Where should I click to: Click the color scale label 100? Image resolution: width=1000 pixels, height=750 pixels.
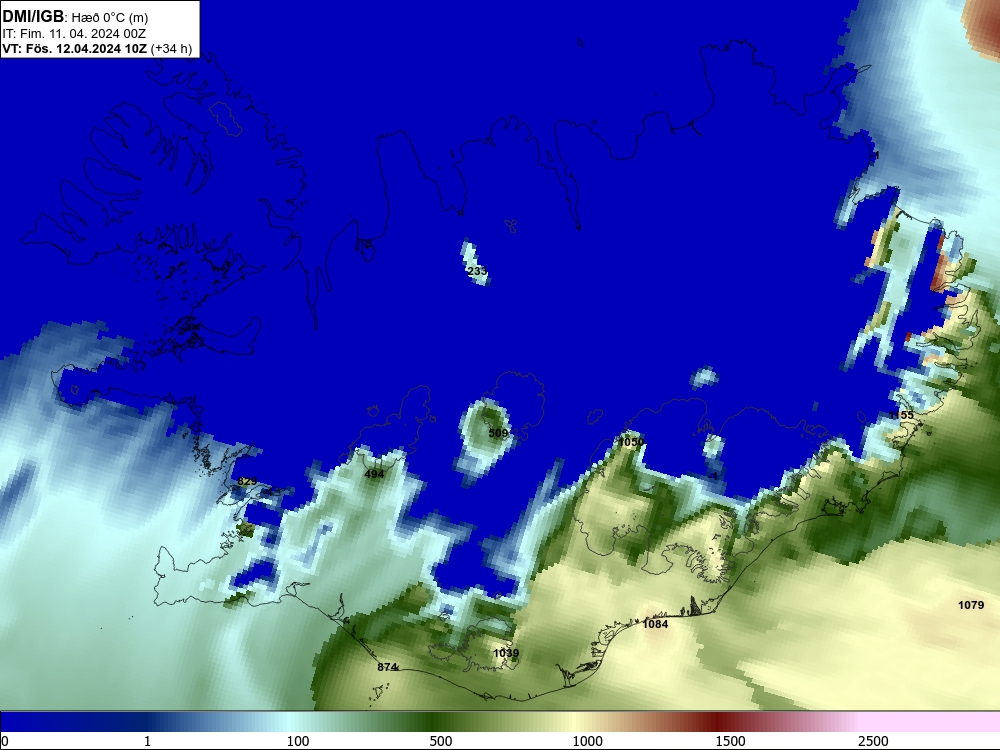tap(298, 741)
